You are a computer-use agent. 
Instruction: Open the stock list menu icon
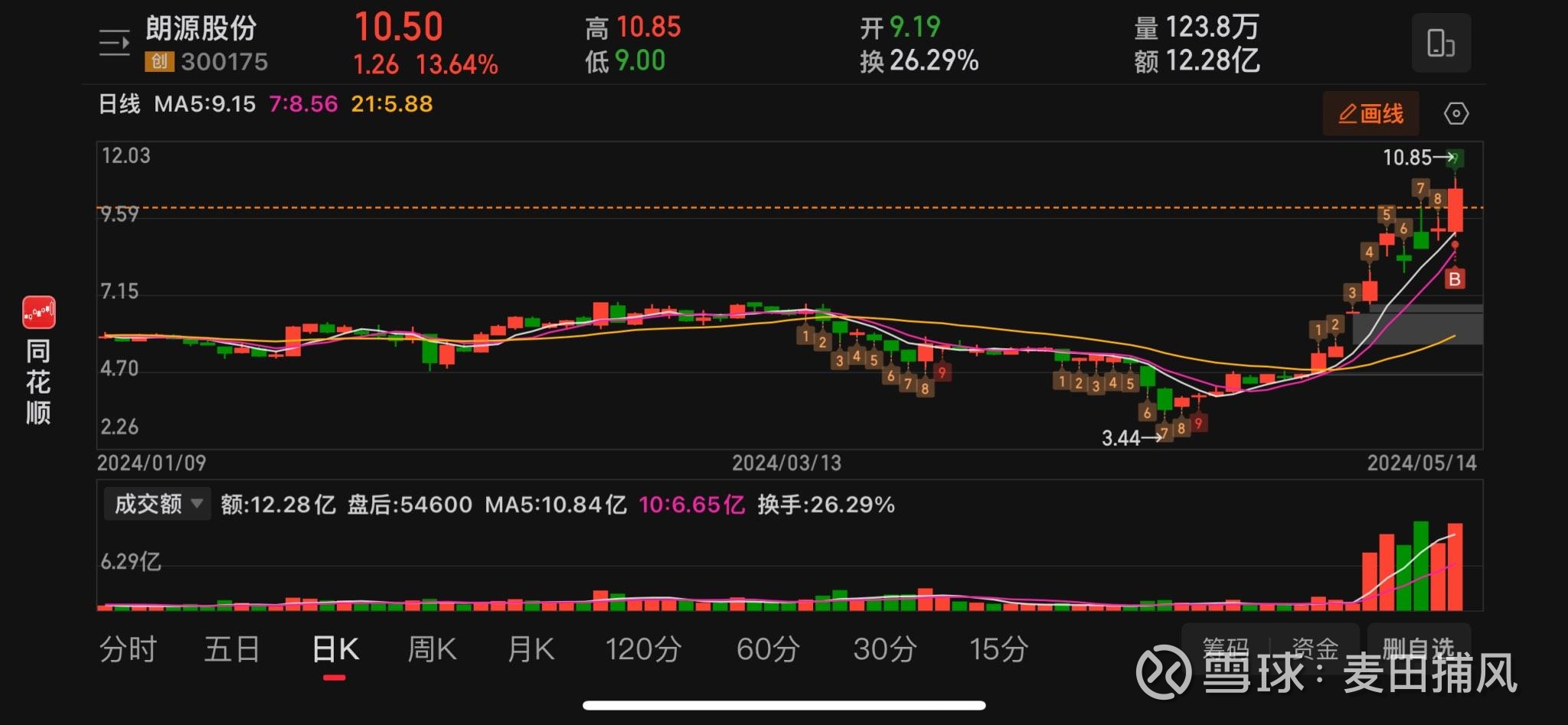point(114,43)
